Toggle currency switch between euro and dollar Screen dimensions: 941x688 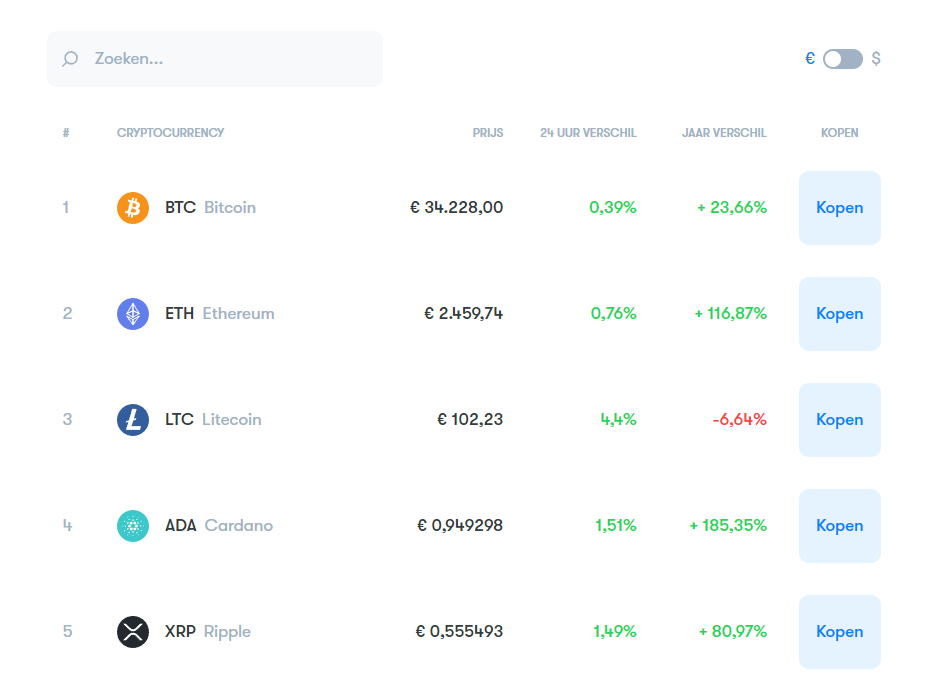coord(843,59)
